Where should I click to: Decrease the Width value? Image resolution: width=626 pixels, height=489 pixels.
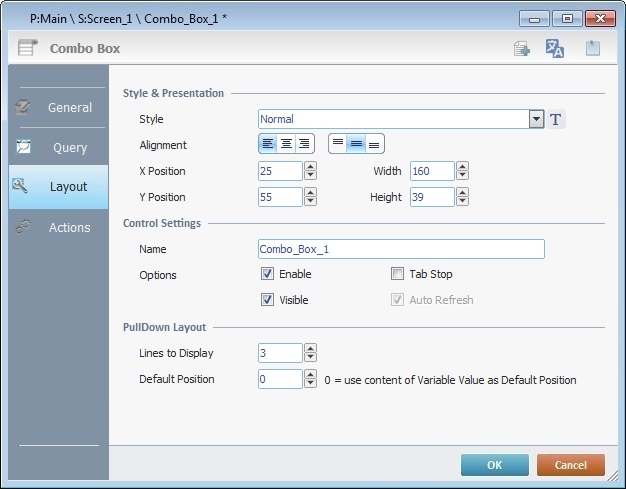point(462,176)
